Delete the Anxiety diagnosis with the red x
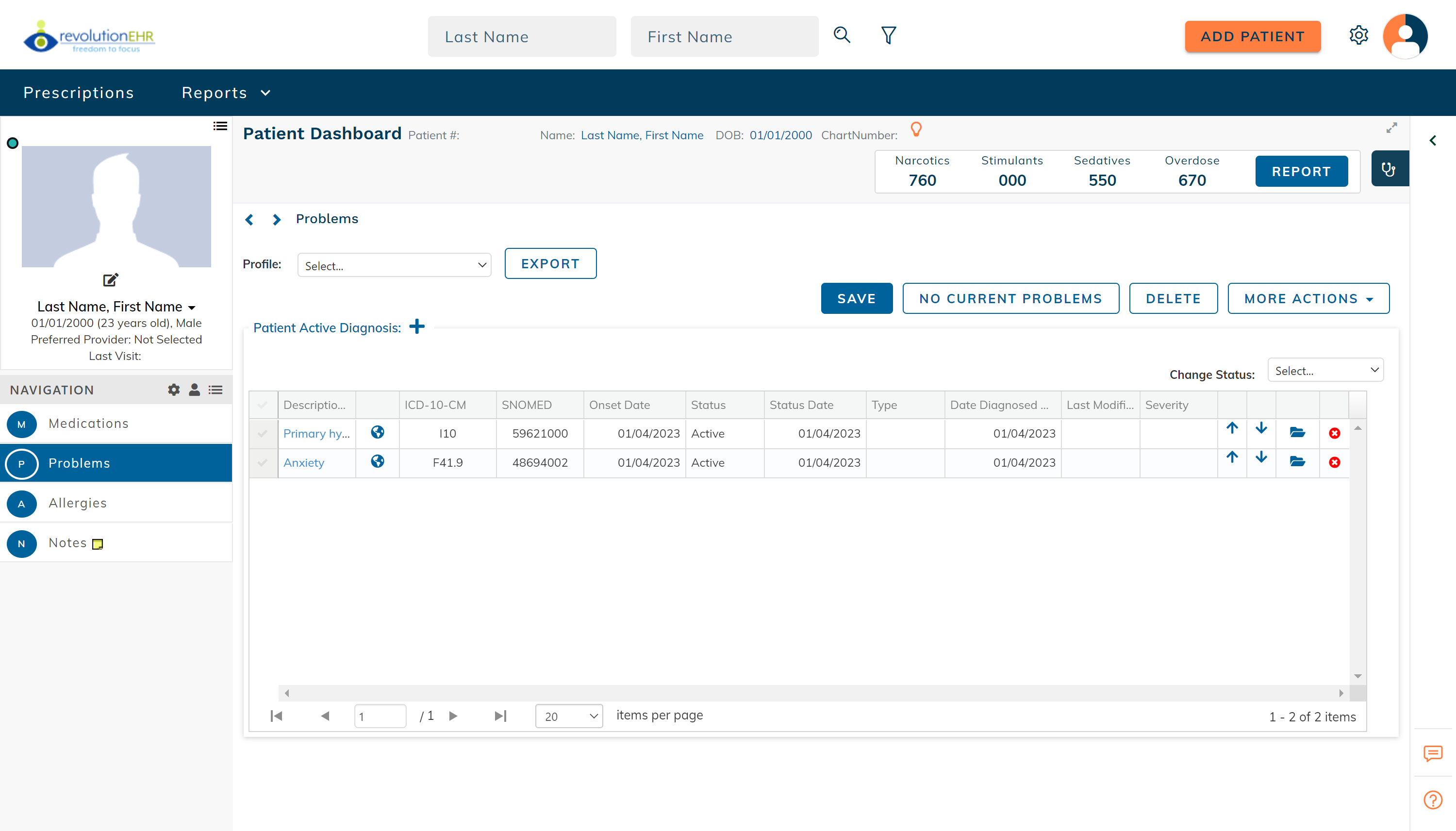The width and height of the screenshot is (1456, 831). [1334, 462]
